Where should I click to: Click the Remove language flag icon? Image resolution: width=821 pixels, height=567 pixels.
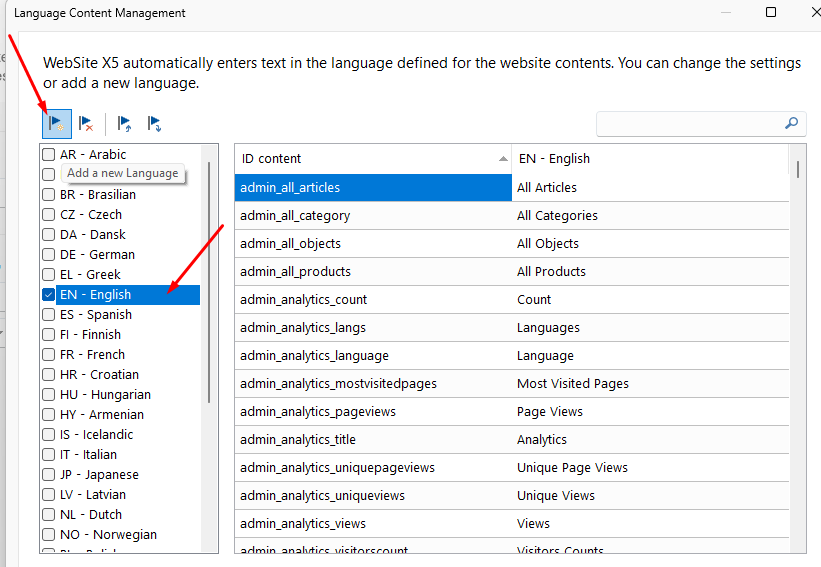[x=86, y=124]
